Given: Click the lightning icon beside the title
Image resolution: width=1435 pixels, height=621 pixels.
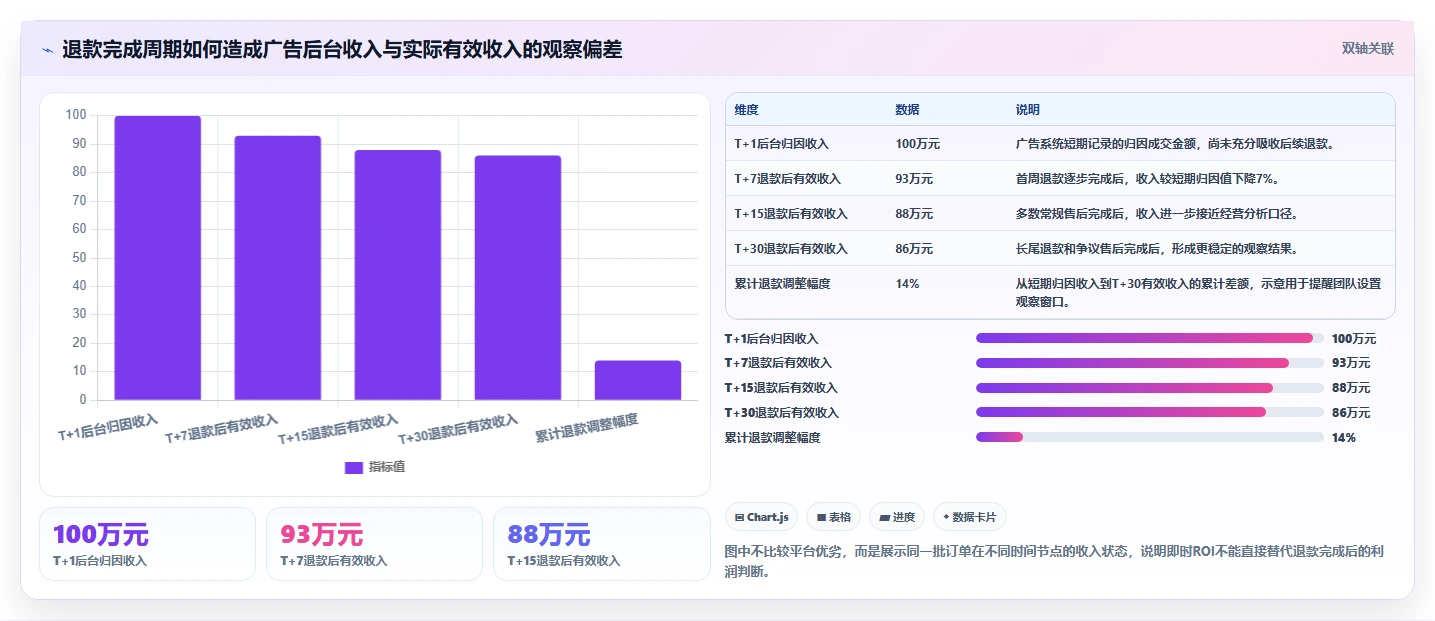Looking at the screenshot, I should (48, 50).
